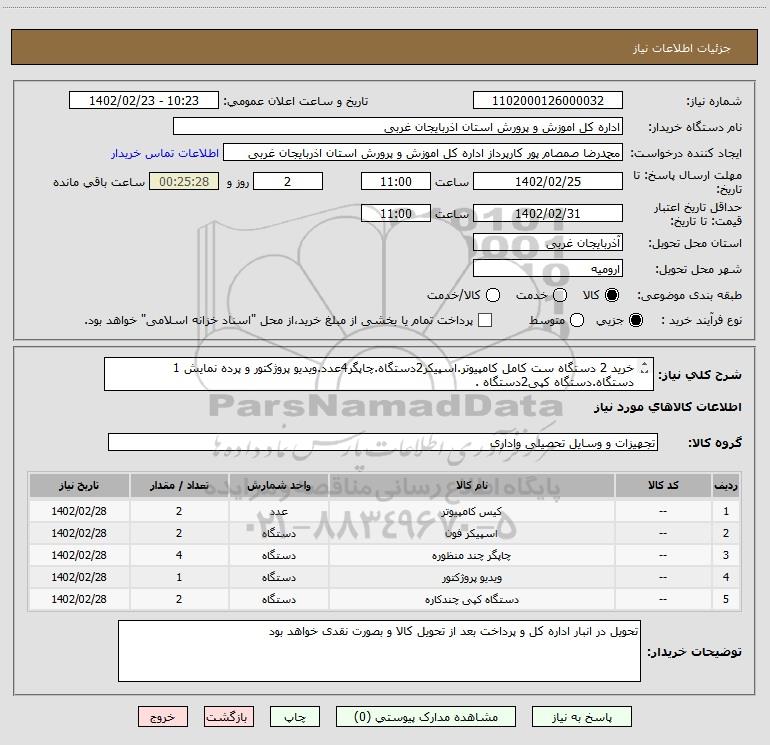
Task: Click quantity 1 in the ویدیو پروژکتور row
Action: click(179, 577)
